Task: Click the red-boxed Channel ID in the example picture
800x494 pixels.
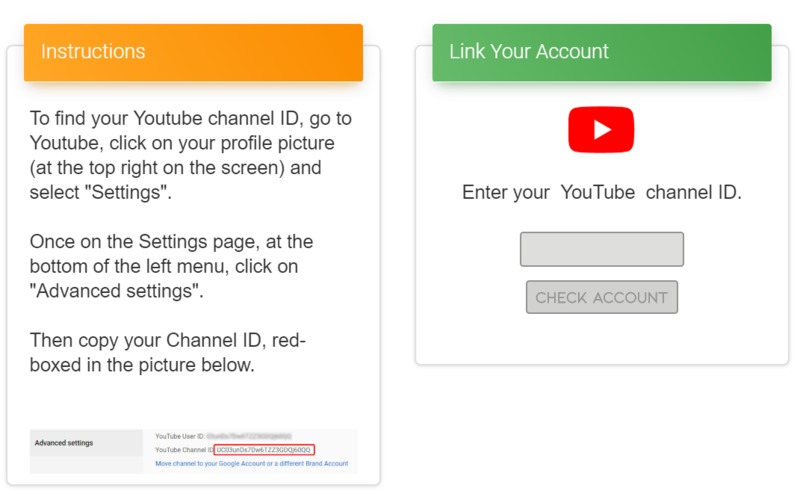Action: 264,450
